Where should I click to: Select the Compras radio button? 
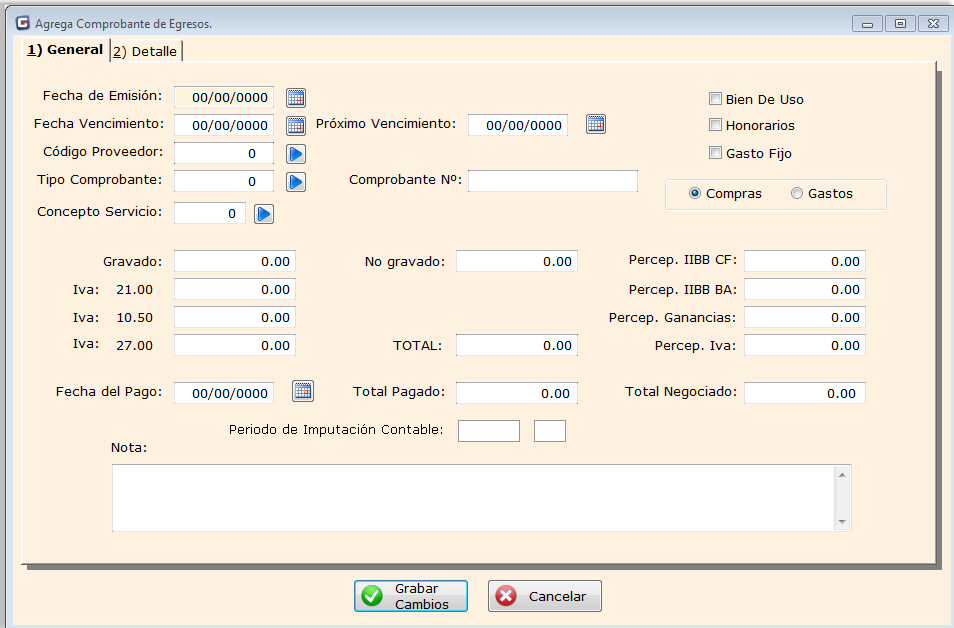695,194
